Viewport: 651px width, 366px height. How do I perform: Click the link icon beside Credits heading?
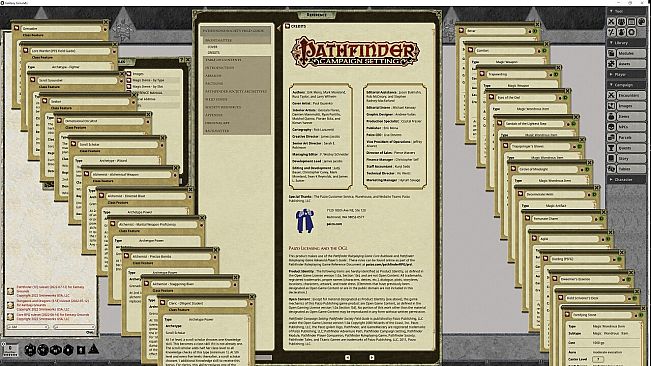point(287,26)
